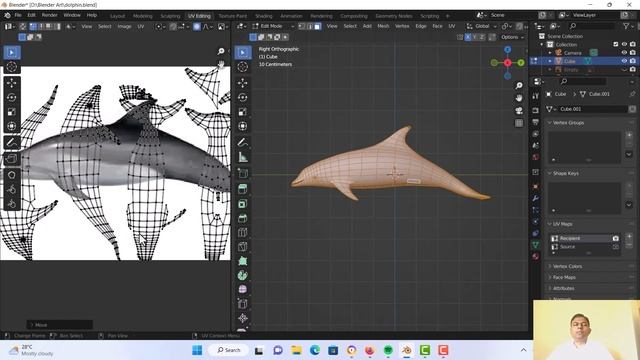The height and width of the screenshot is (360, 640).
Task: Click the Windows taskbar Search box
Action: pos(229,350)
